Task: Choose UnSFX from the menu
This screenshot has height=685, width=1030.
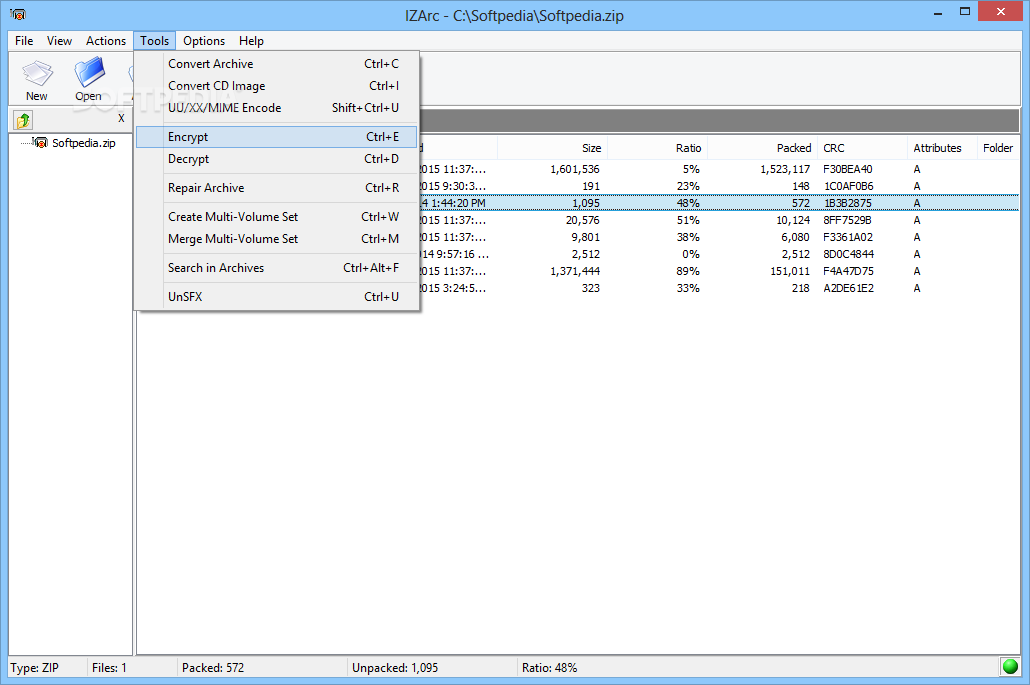Action: pyautogui.click(x=277, y=297)
